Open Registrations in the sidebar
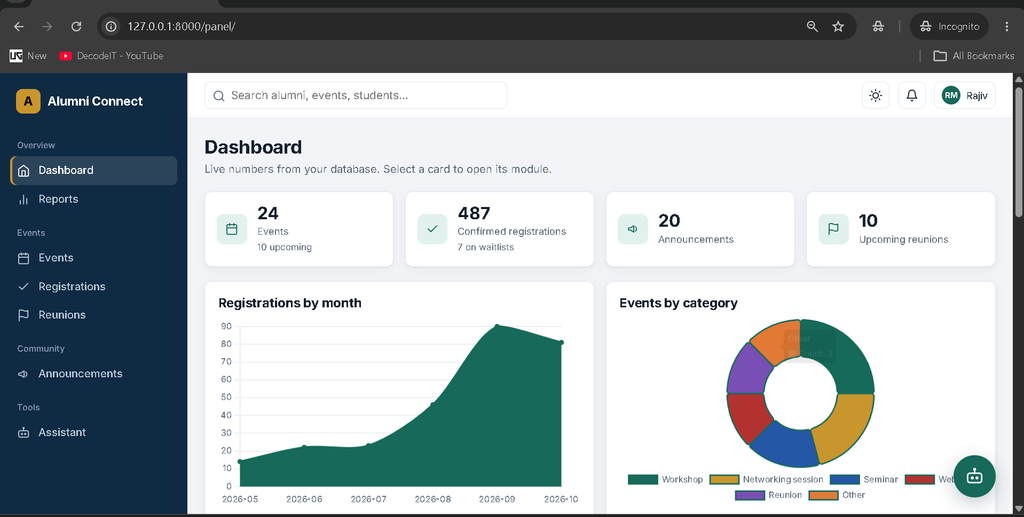This screenshot has height=517, width=1024. [94, 287]
